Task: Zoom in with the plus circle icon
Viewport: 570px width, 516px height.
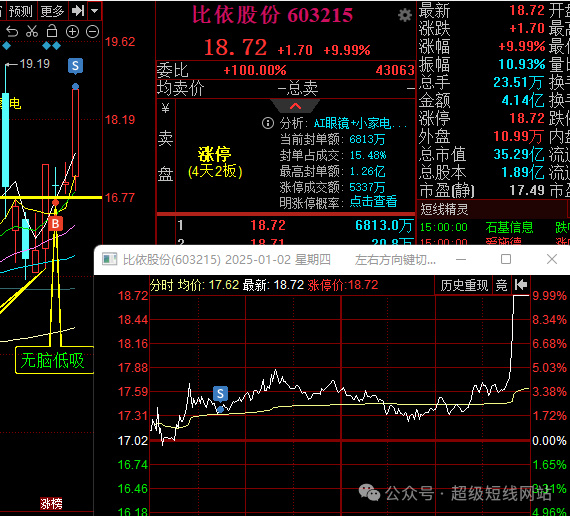Action: click(x=72, y=32)
